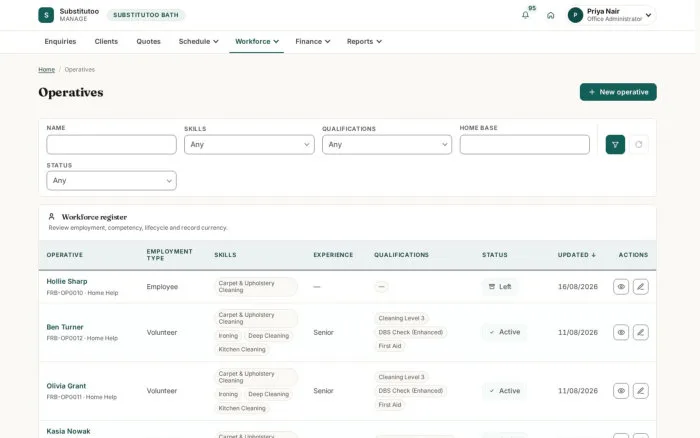Sort by Operative column header
This screenshot has height=438, width=700.
tap(65, 255)
